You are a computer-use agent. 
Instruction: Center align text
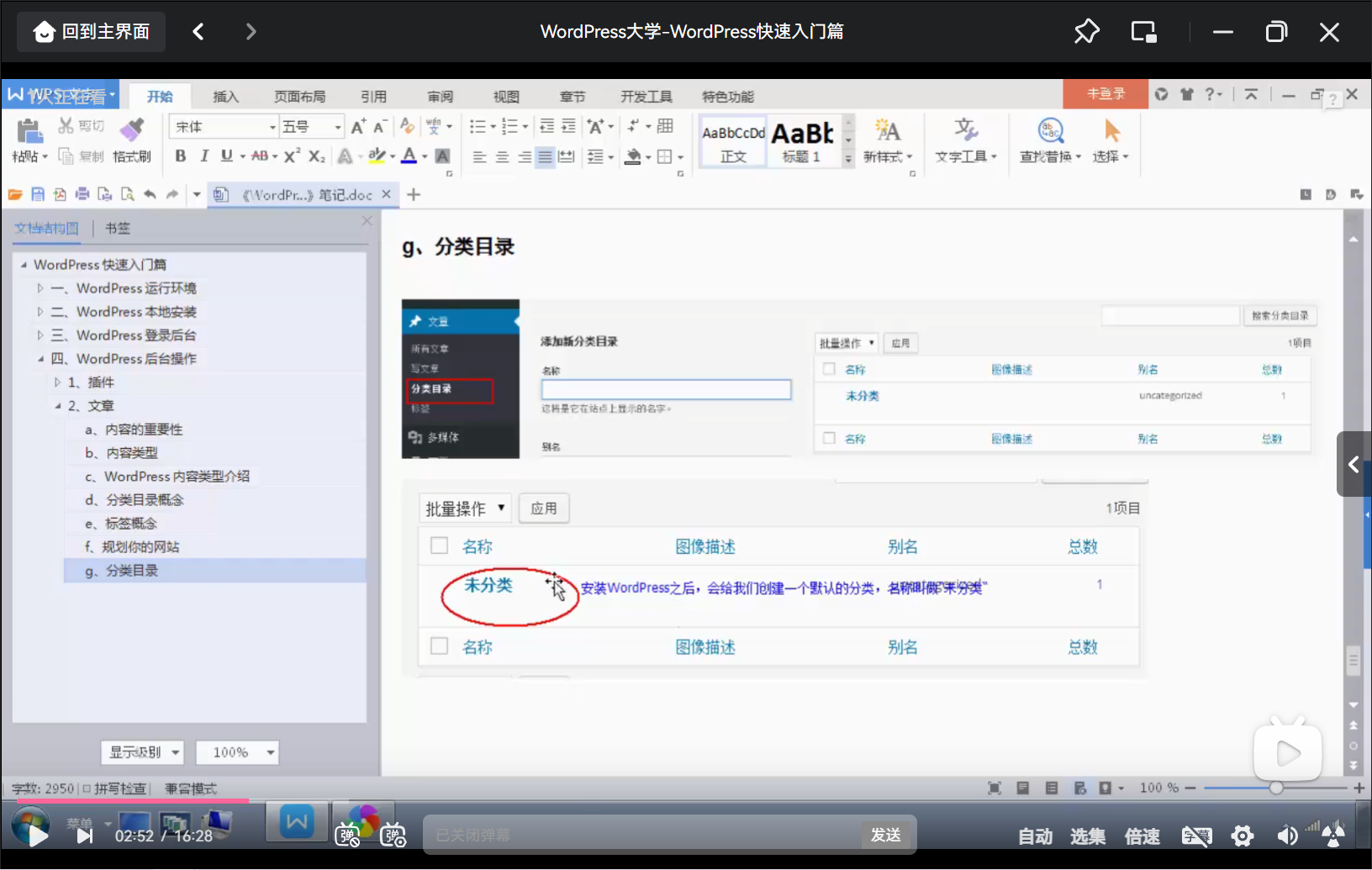502,157
